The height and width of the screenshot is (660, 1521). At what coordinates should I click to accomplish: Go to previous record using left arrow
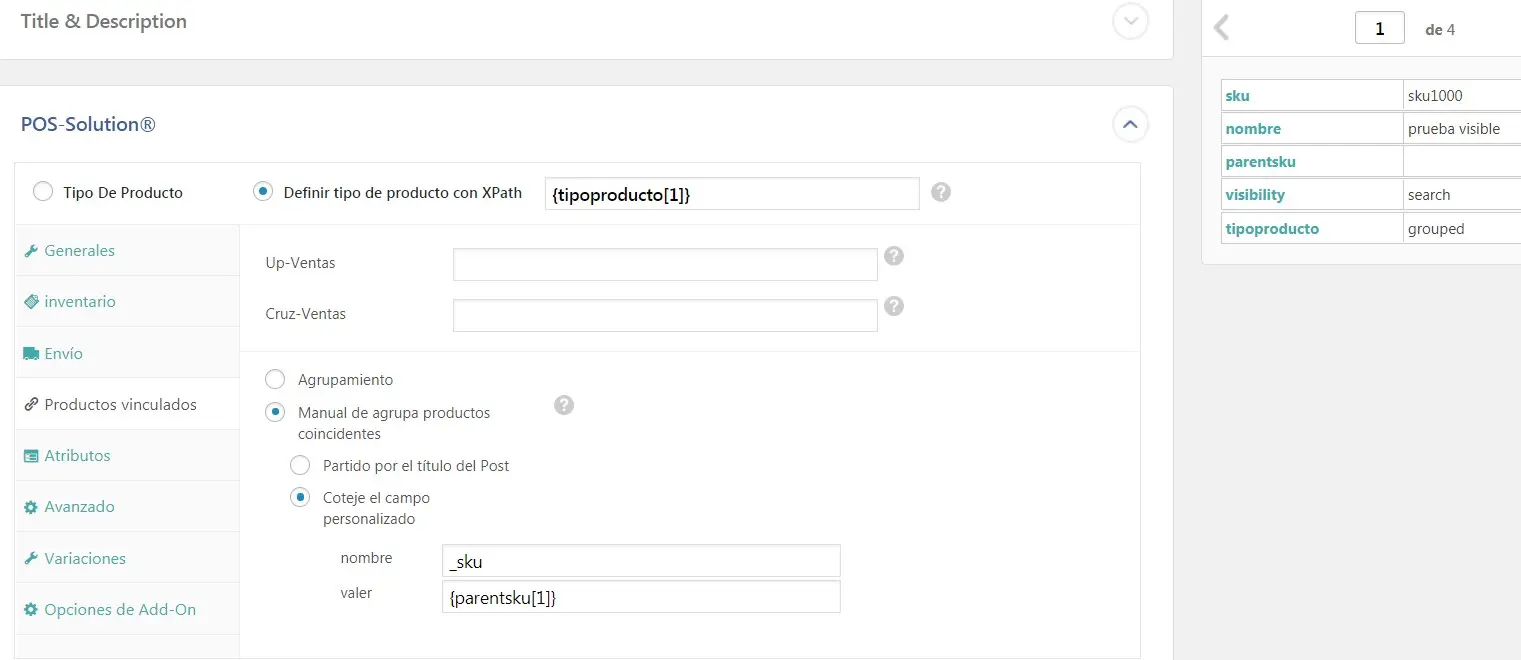coord(1221,28)
